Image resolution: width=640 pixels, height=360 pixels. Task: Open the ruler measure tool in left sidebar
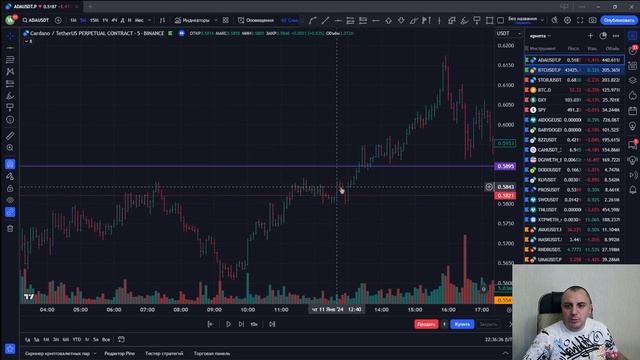tap(10, 136)
